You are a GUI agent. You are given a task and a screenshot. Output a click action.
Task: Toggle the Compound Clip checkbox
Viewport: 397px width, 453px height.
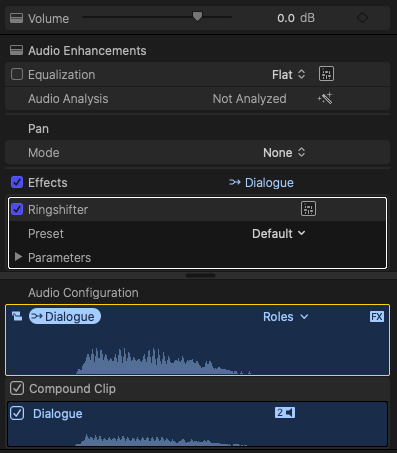(x=17, y=388)
